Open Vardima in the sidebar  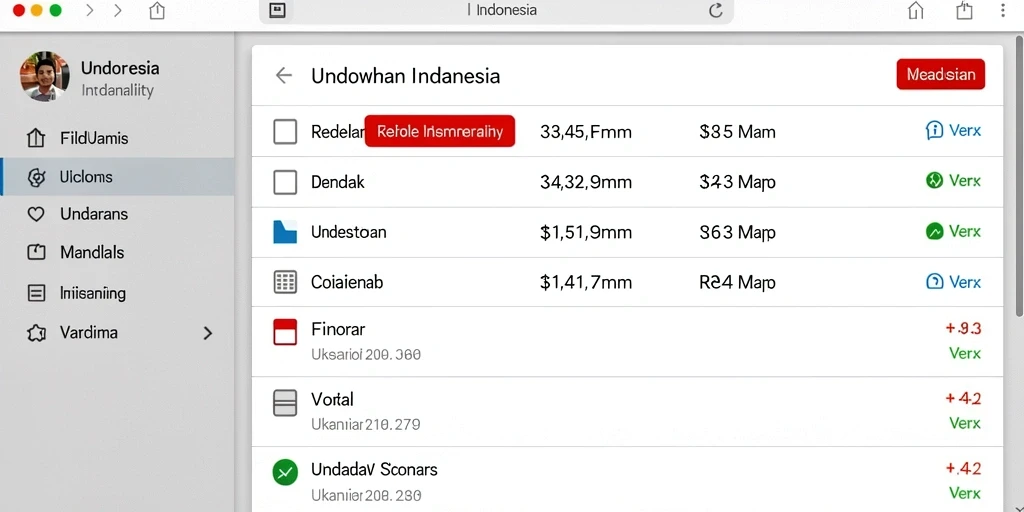(118, 333)
